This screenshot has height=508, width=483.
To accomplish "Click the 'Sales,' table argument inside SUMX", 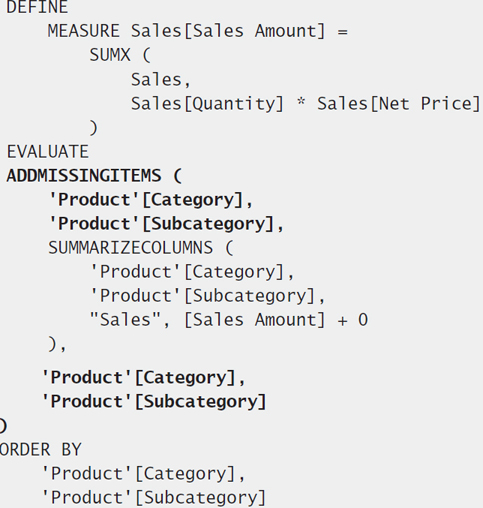I will pyautogui.click(x=160, y=80).
